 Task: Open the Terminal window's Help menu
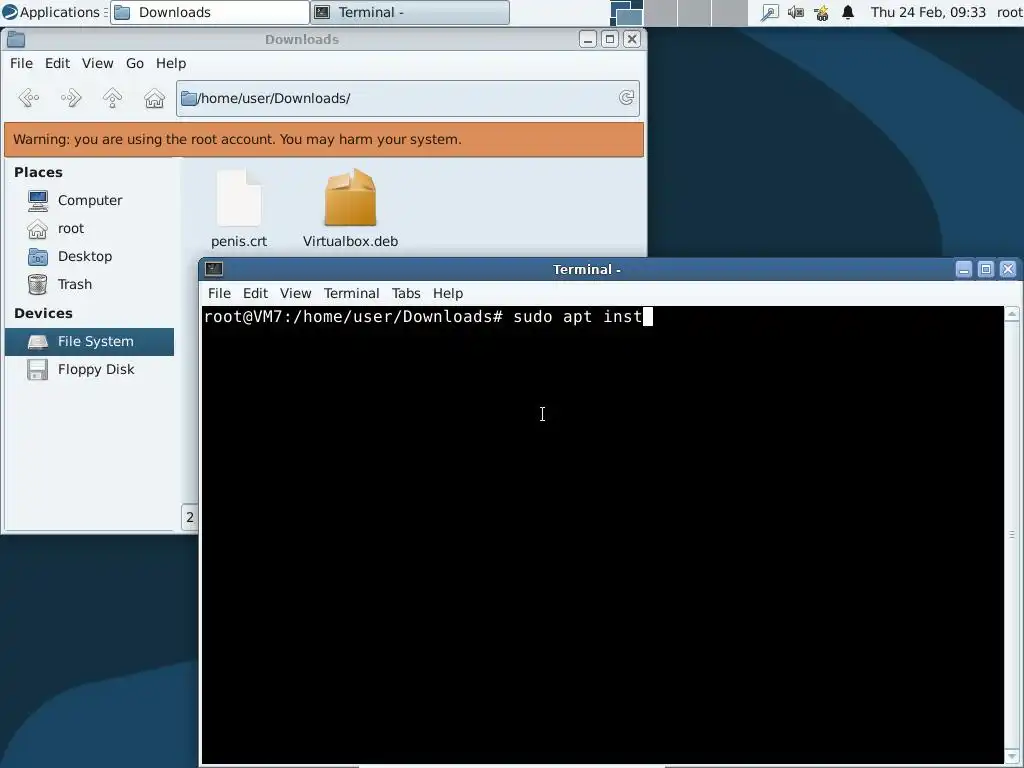pos(447,293)
